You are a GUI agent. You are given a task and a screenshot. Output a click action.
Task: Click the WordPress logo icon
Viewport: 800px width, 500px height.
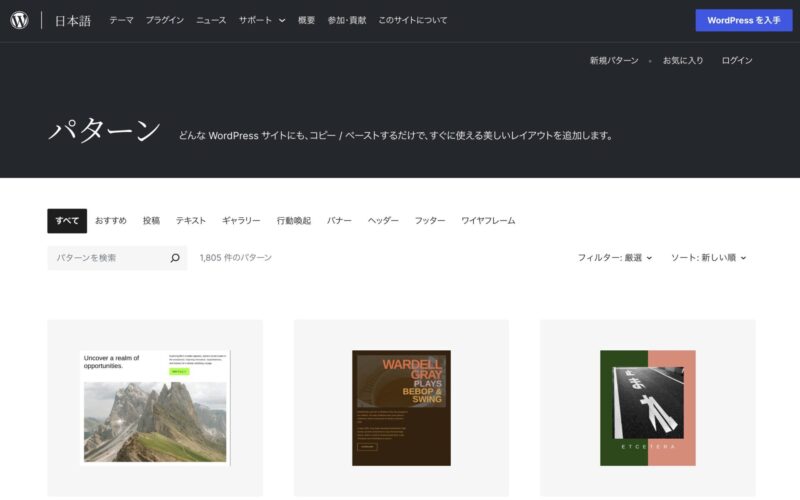[x=20, y=20]
